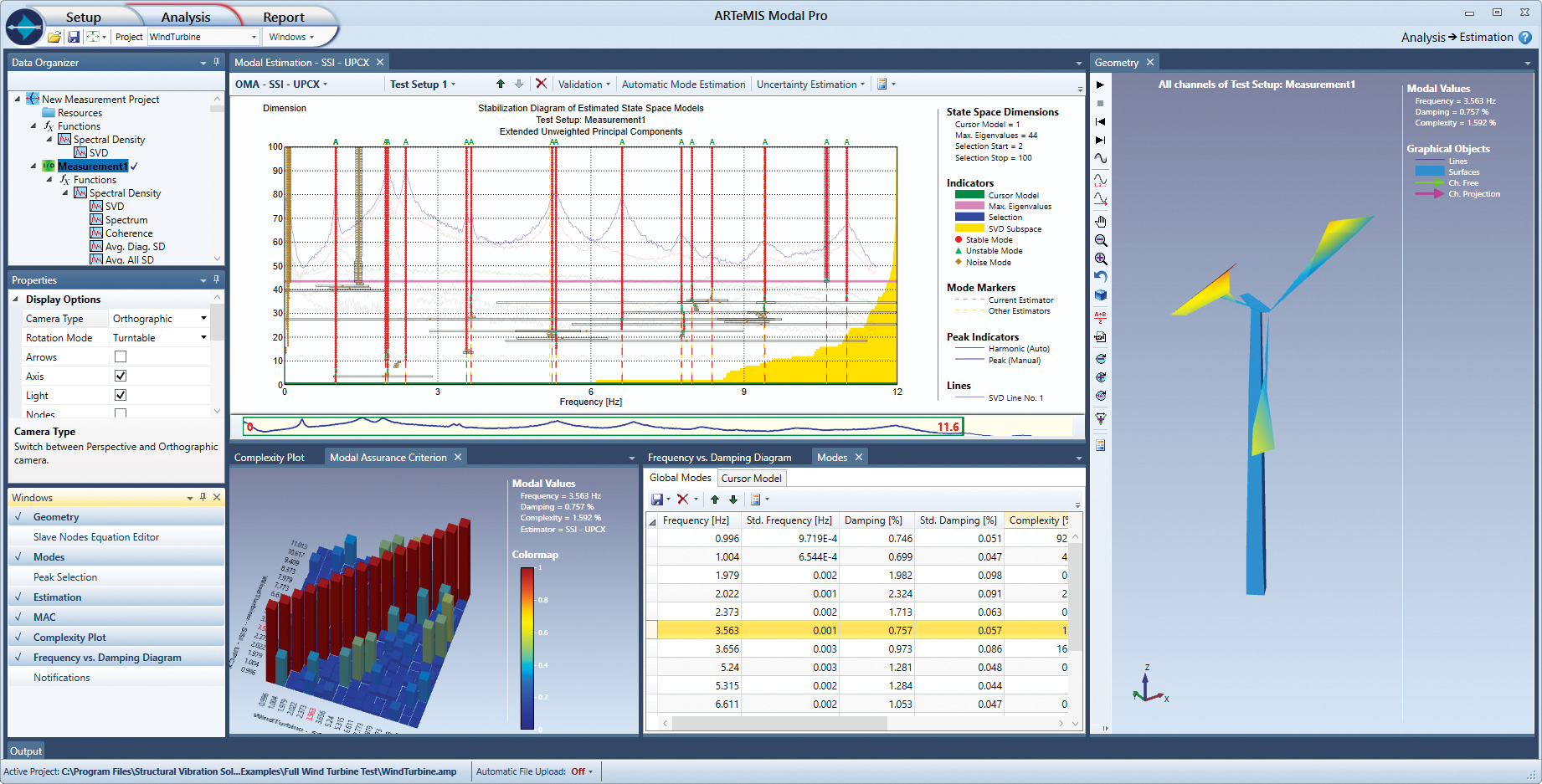Select Peak Selection in Windows list

[65, 577]
